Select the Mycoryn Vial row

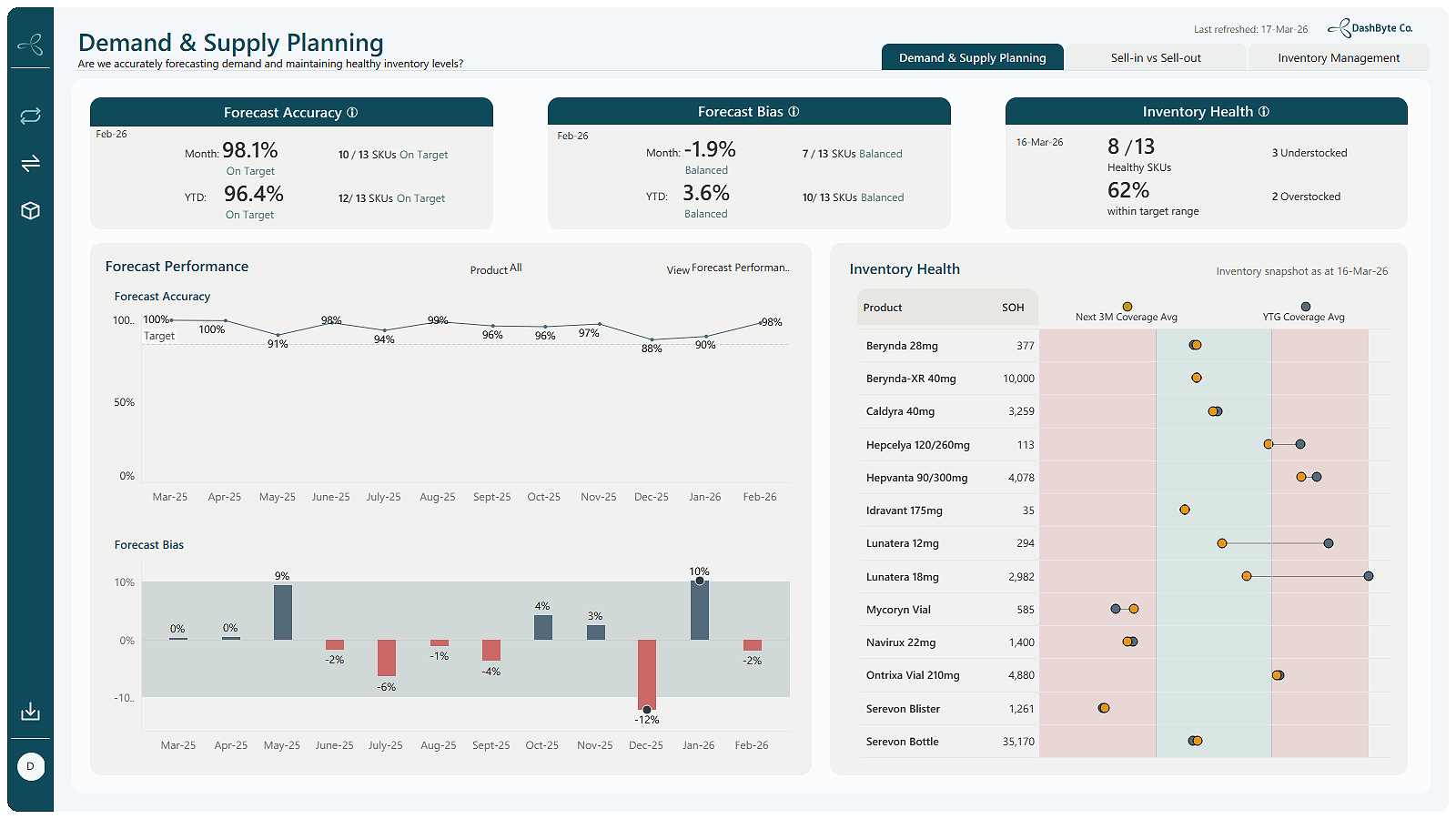(x=1124, y=610)
